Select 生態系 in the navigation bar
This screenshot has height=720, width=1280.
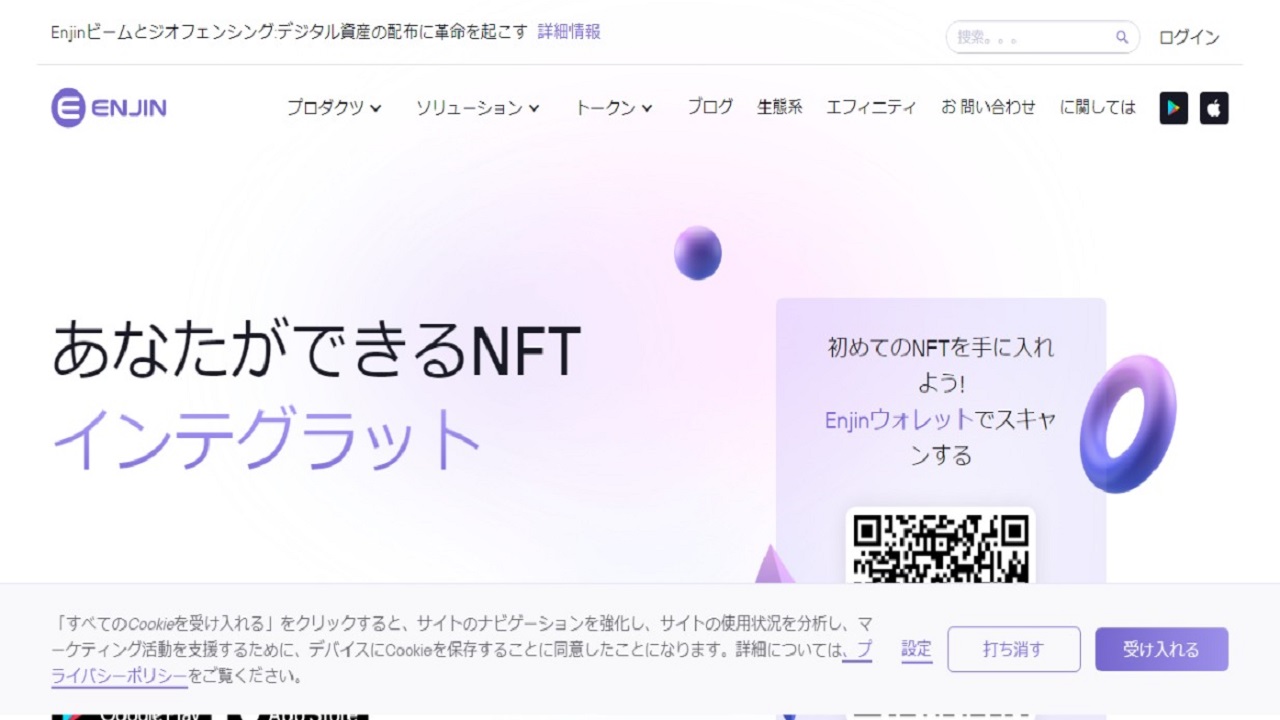(780, 107)
